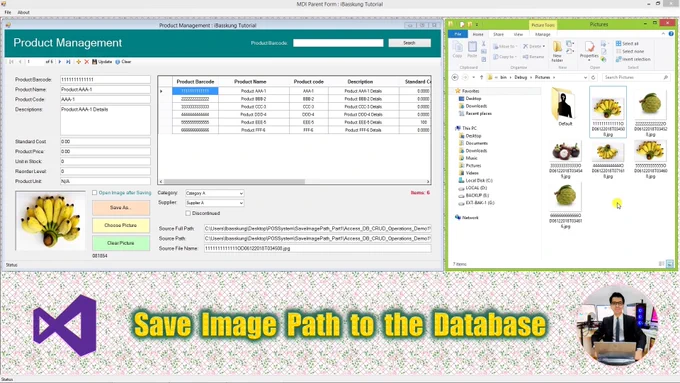680x383 pixels.
Task: Open the Category combo box
Action: [215, 193]
